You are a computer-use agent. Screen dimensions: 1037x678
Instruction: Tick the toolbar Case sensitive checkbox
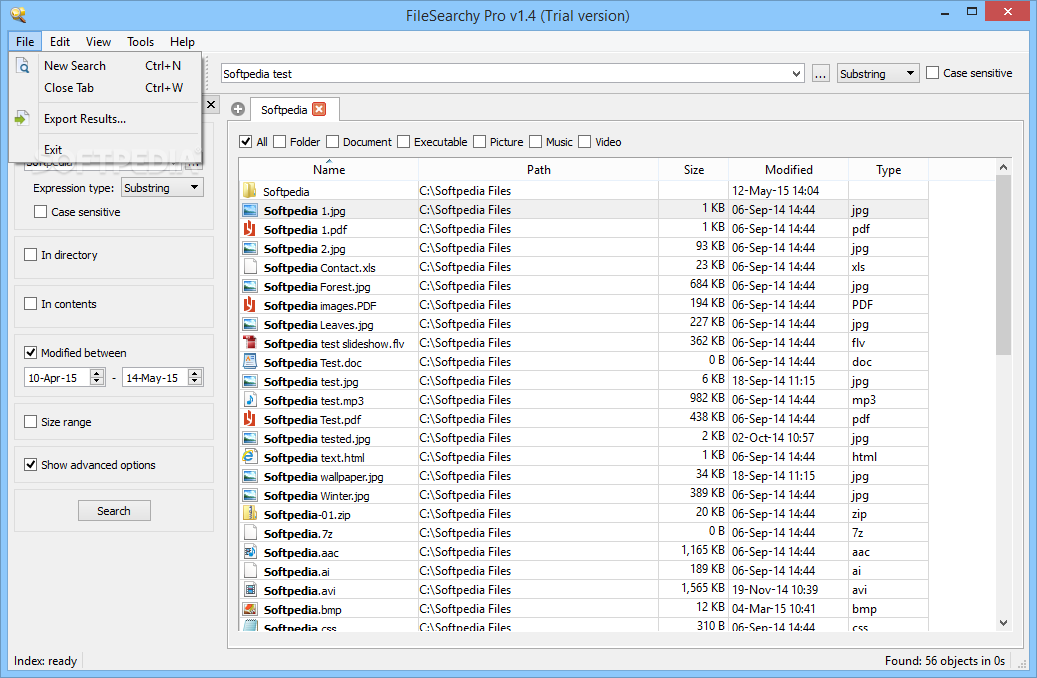pyautogui.click(x=933, y=73)
